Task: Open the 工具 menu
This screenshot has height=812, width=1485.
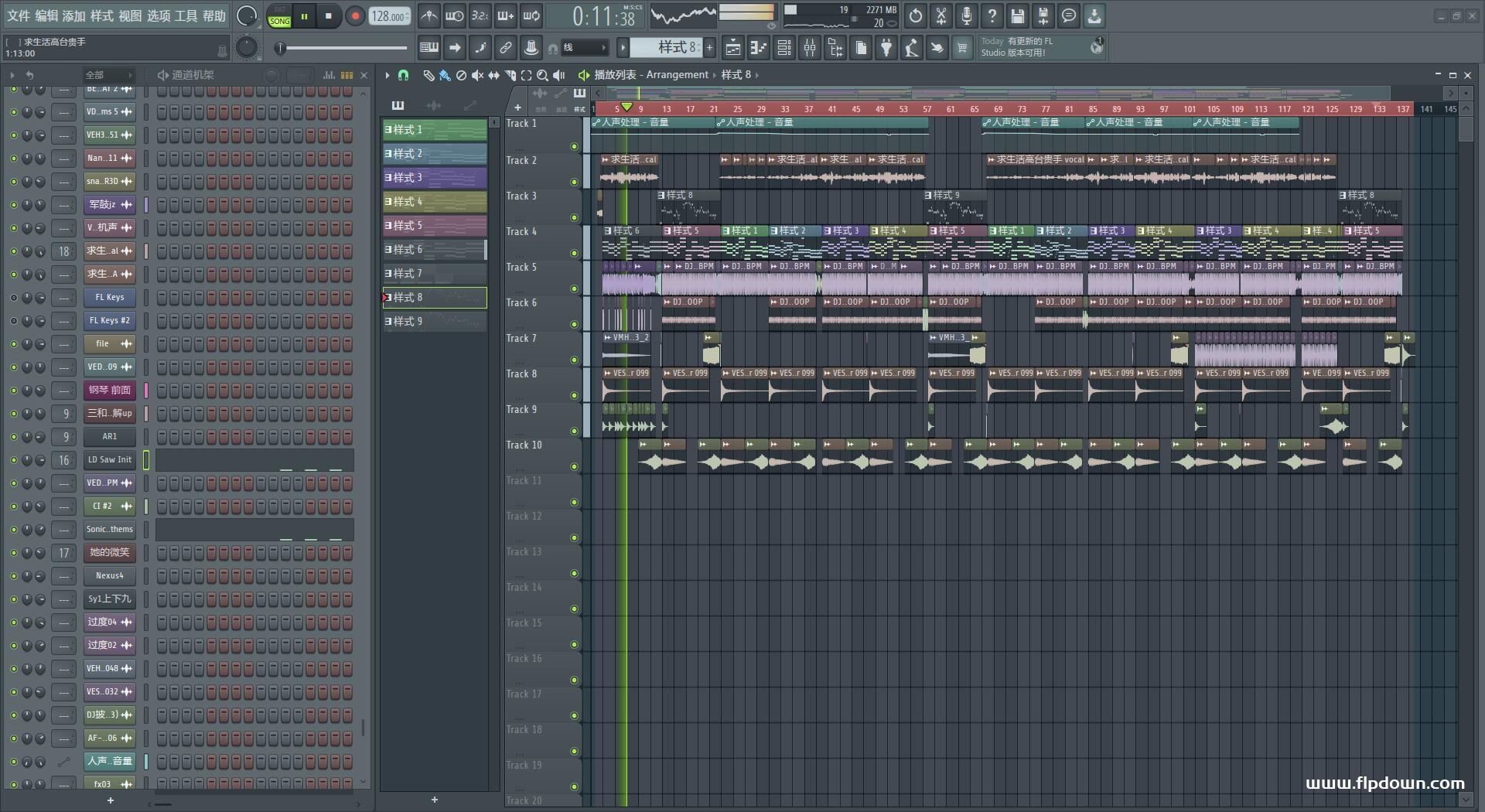Action: [186, 15]
